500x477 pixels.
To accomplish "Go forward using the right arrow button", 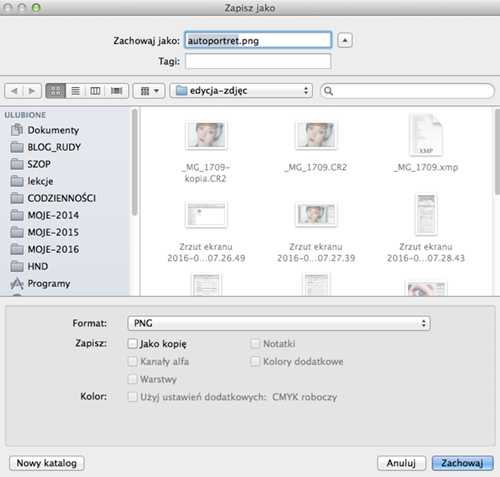I will pyautogui.click(x=32, y=91).
